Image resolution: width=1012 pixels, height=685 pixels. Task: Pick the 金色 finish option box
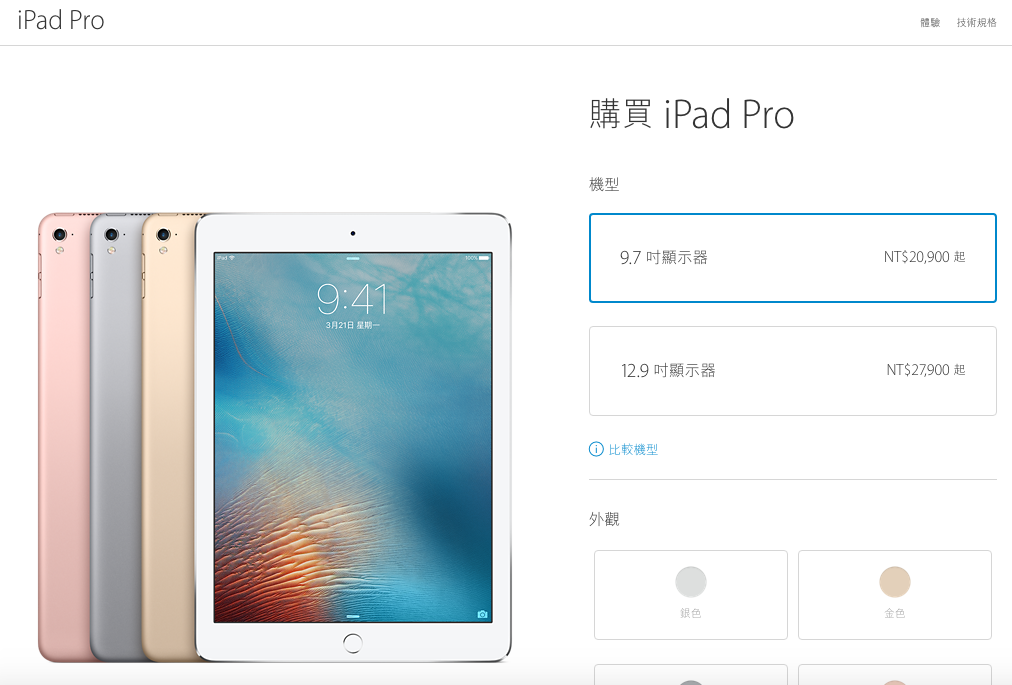[895, 595]
